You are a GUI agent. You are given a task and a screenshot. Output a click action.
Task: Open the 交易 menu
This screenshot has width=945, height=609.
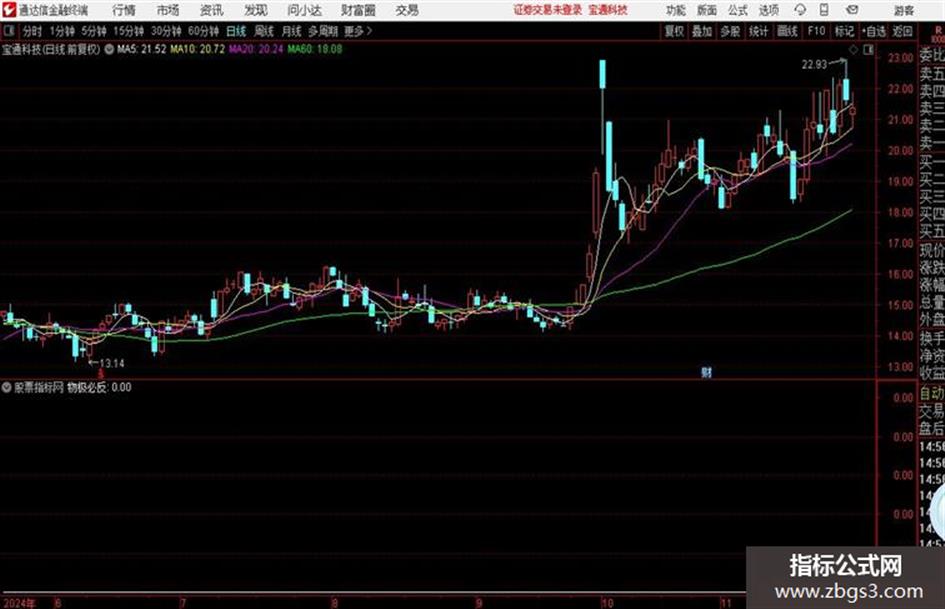coord(407,10)
